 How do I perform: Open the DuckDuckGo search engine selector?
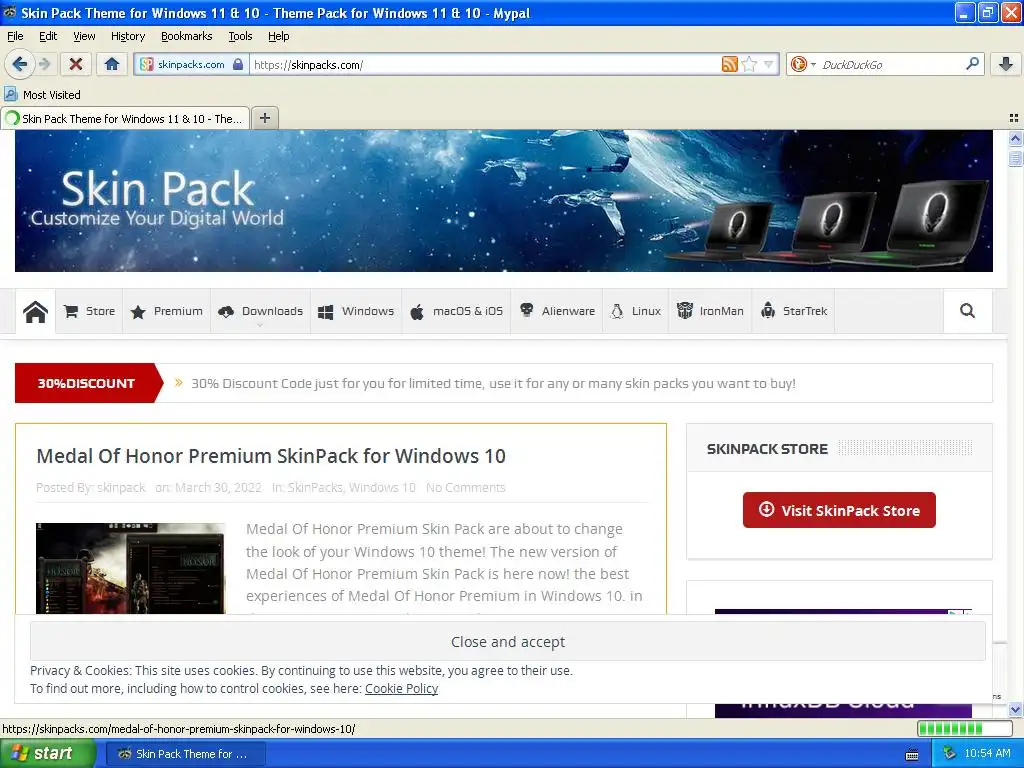tap(803, 64)
